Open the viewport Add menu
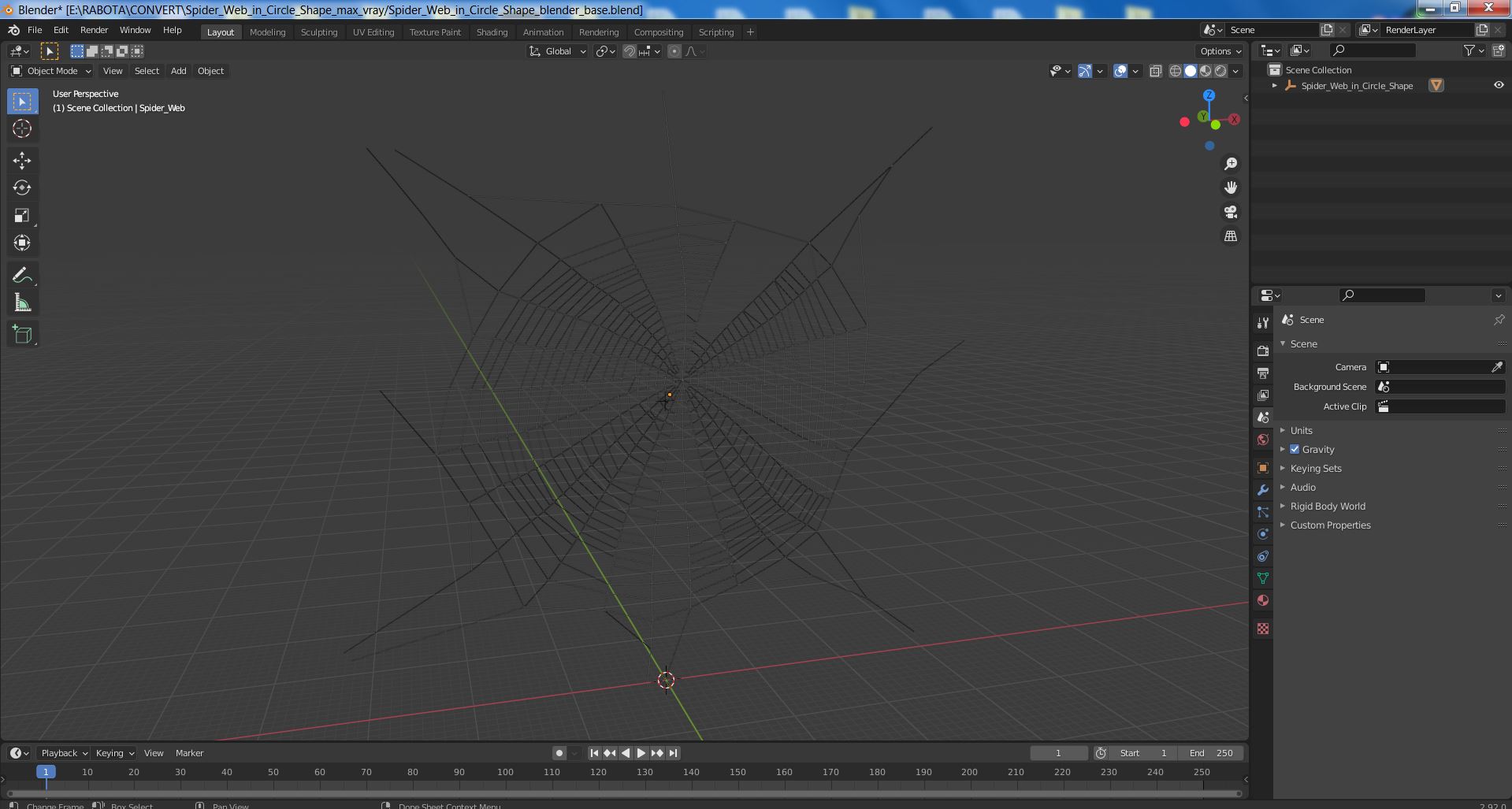This screenshot has height=809, width=1512. (179, 71)
